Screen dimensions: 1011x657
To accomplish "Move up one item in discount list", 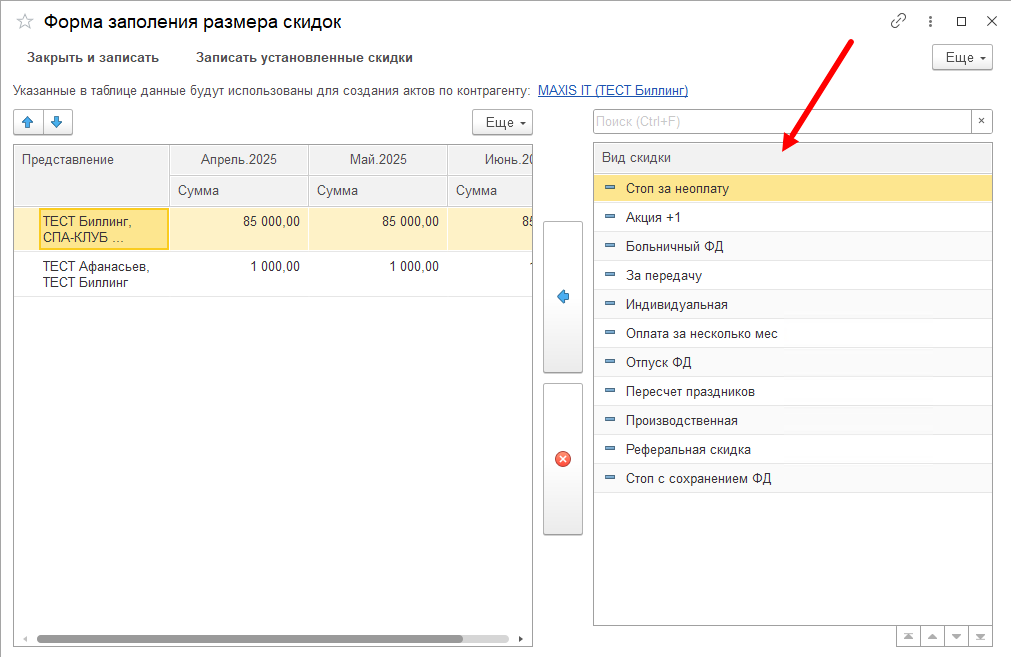I will click(932, 636).
